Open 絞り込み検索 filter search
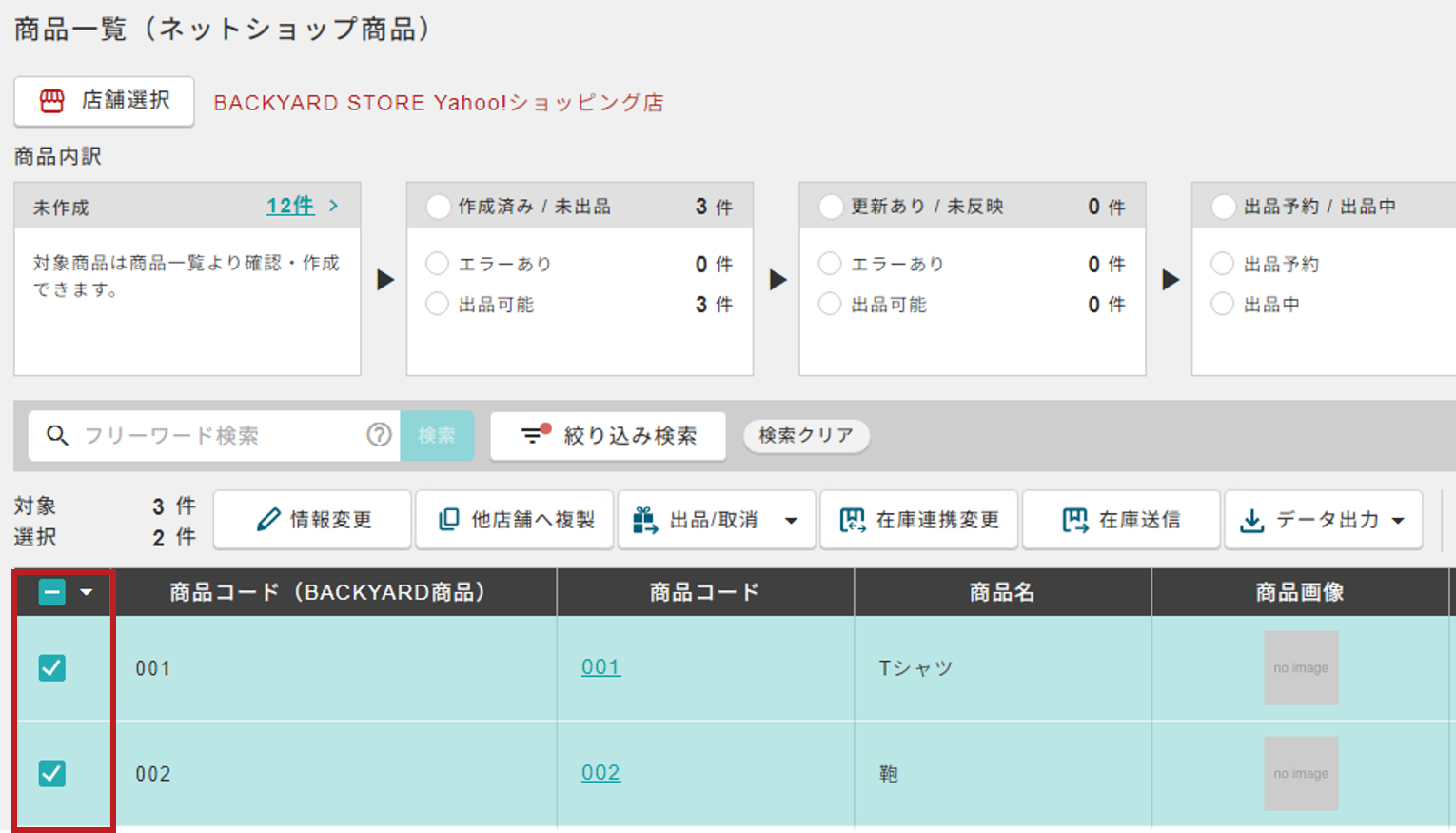The image size is (1456, 833). click(x=608, y=436)
